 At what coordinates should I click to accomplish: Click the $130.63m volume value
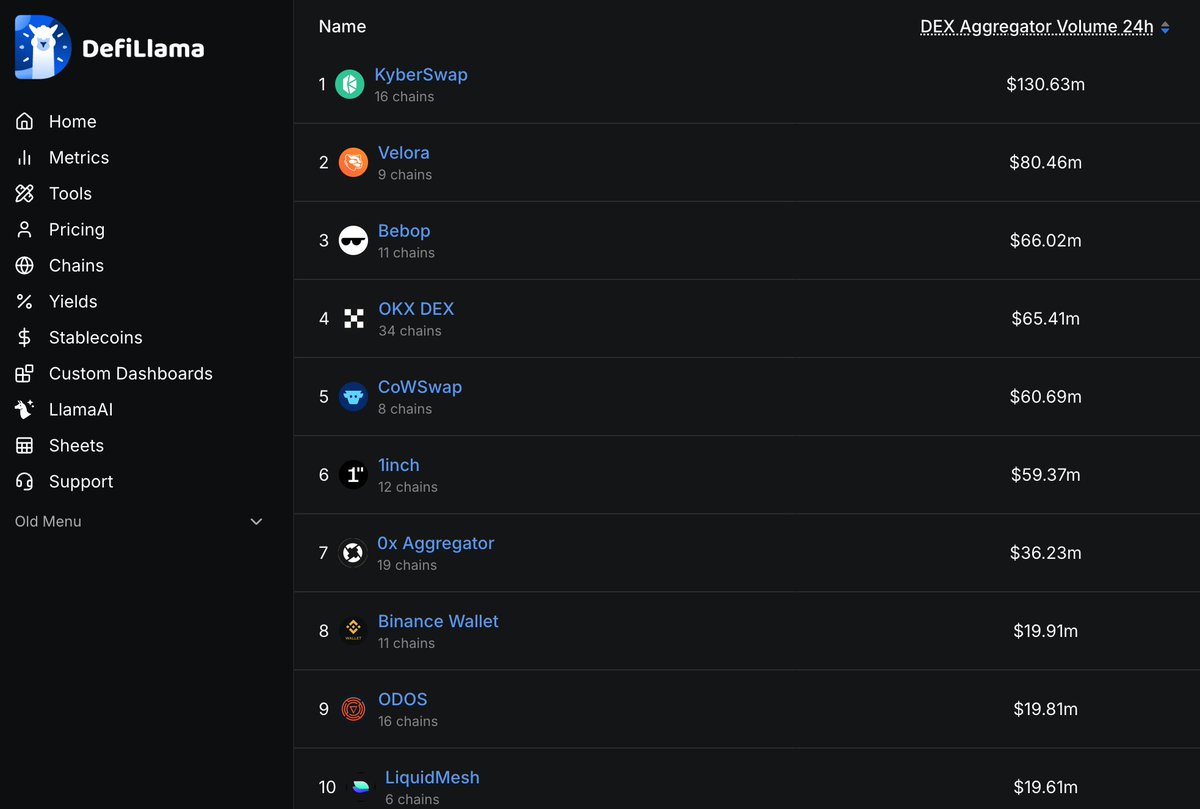(x=1046, y=84)
